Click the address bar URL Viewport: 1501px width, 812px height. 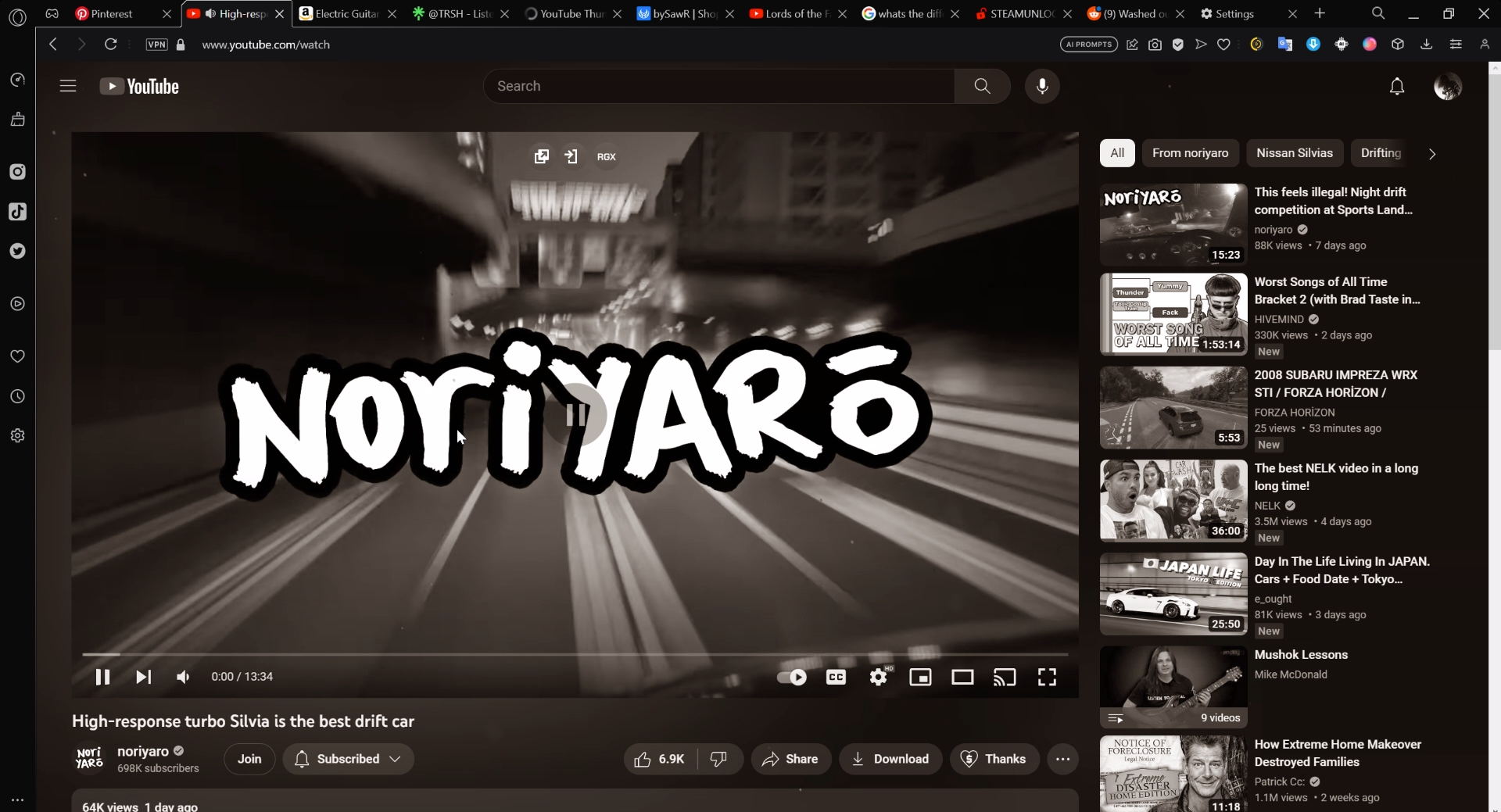pos(266,45)
